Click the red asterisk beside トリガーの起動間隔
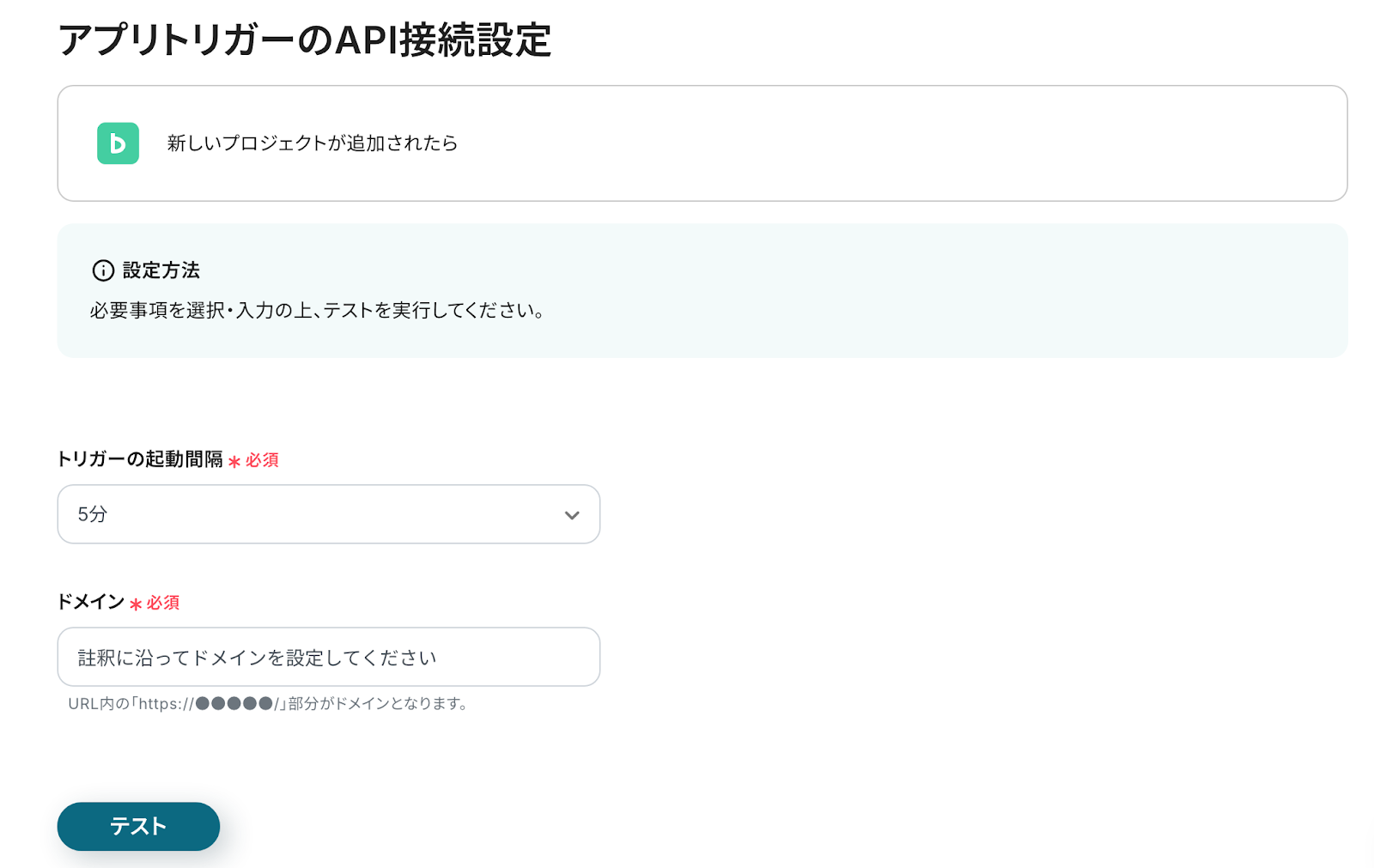This screenshot has width=1374, height=868. coord(234,462)
